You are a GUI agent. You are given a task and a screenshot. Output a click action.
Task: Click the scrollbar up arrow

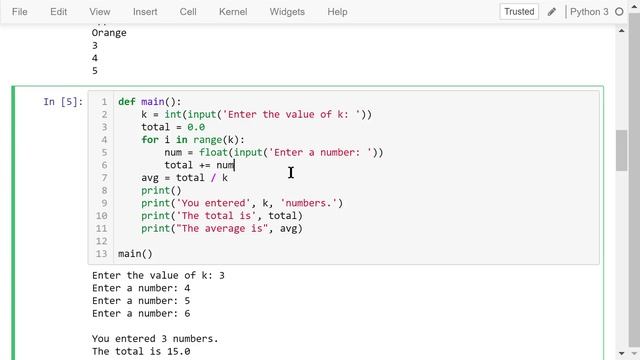click(621, 31)
